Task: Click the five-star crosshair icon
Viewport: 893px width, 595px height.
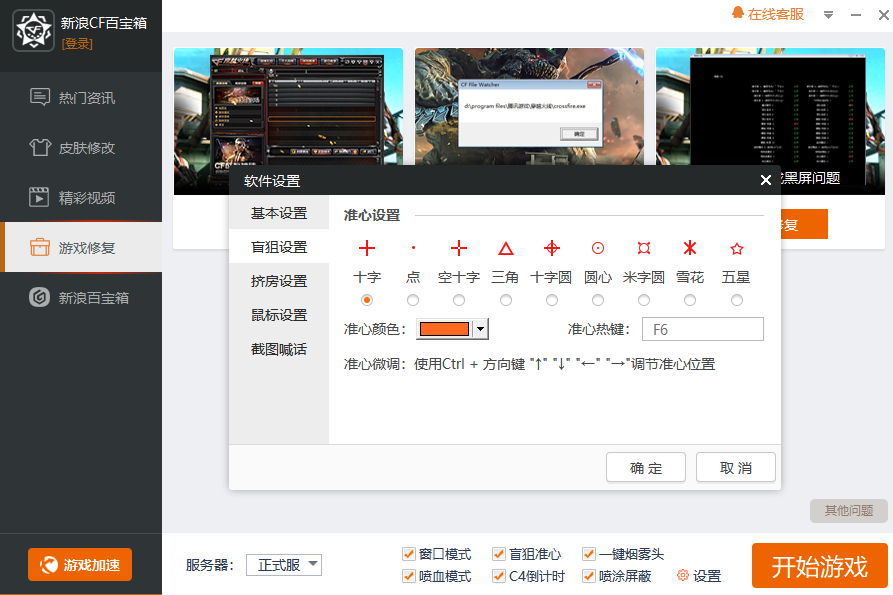Action: click(737, 248)
